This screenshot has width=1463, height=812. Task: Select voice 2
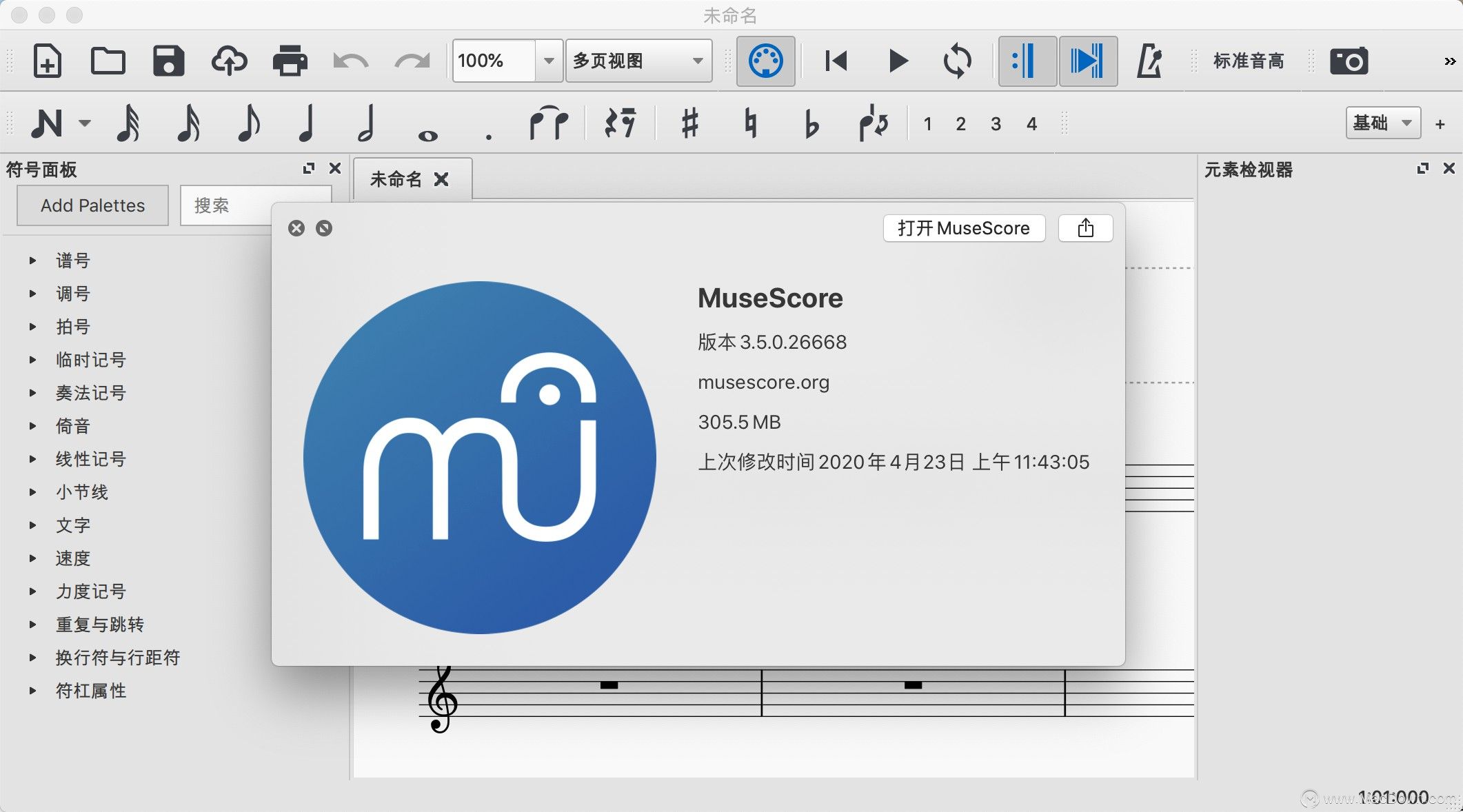pos(960,124)
